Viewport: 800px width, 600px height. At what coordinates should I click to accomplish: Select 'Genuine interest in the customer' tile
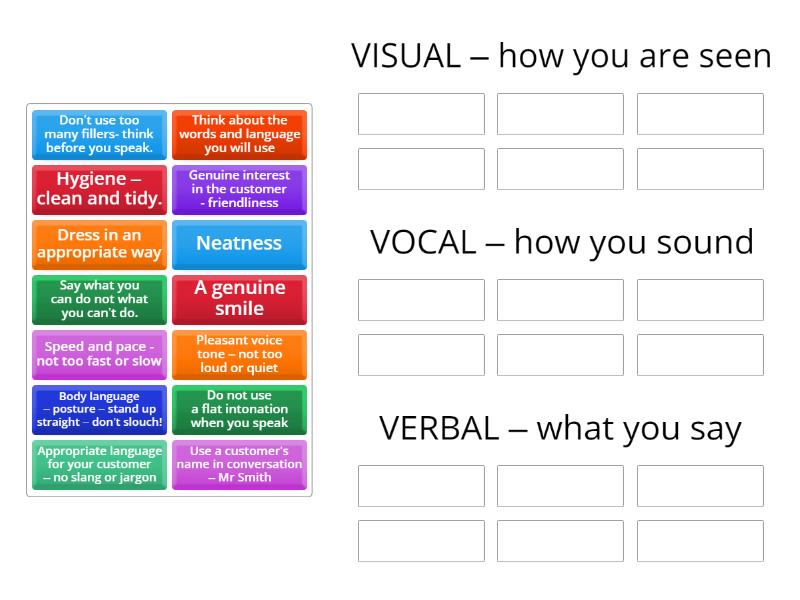(x=239, y=190)
